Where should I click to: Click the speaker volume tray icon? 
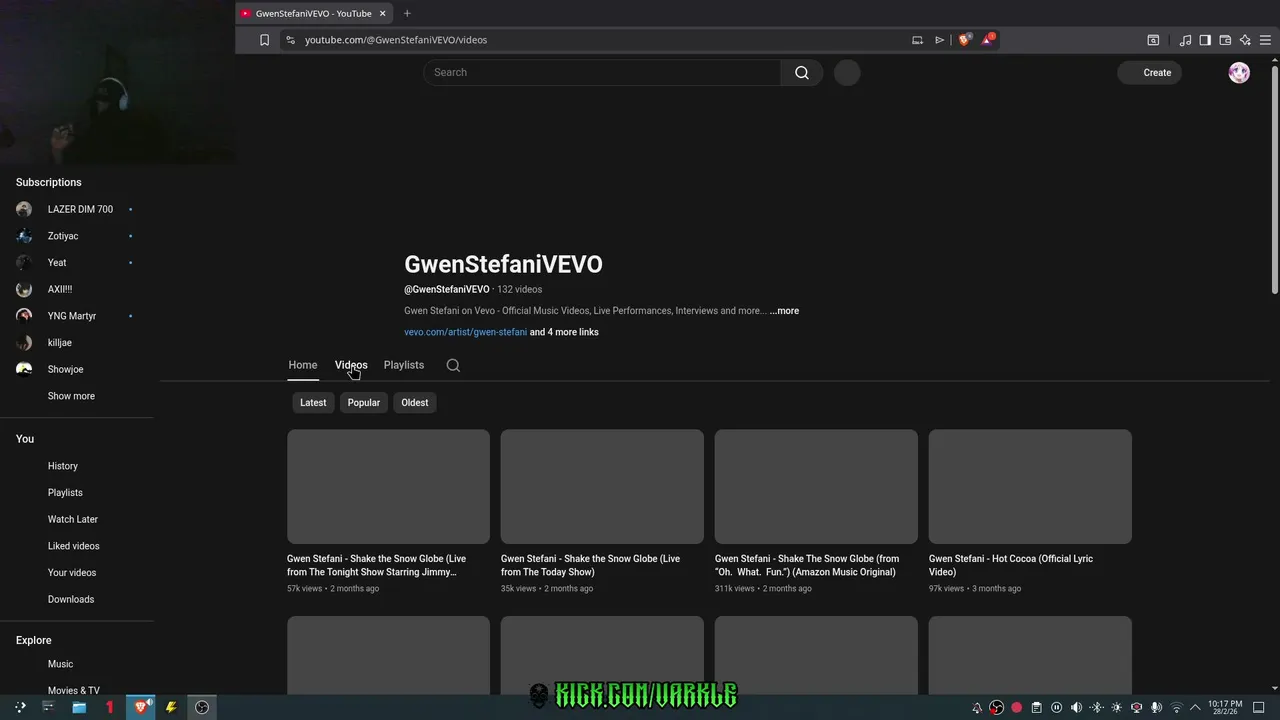tap(1076, 708)
